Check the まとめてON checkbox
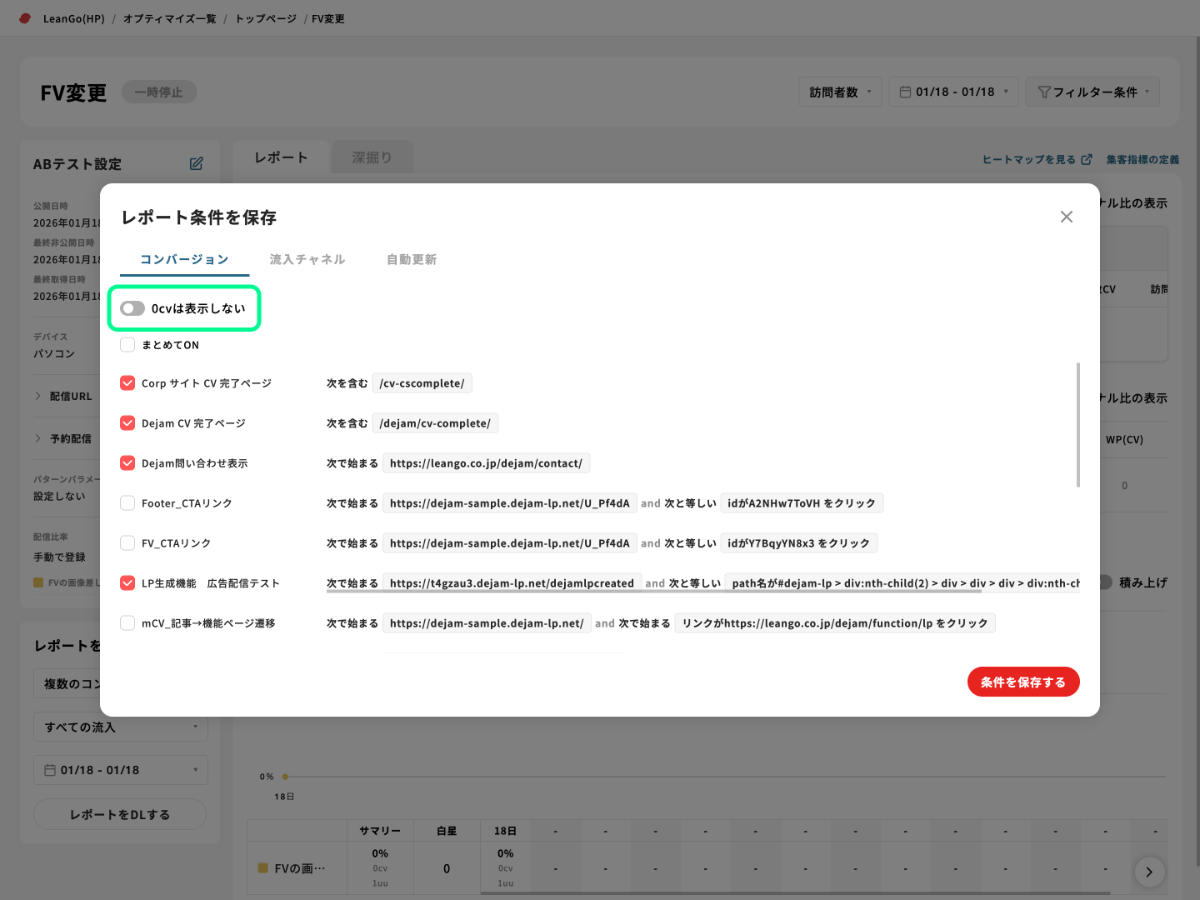Viewport: 1200px width, 900px height. click(127, 345)
